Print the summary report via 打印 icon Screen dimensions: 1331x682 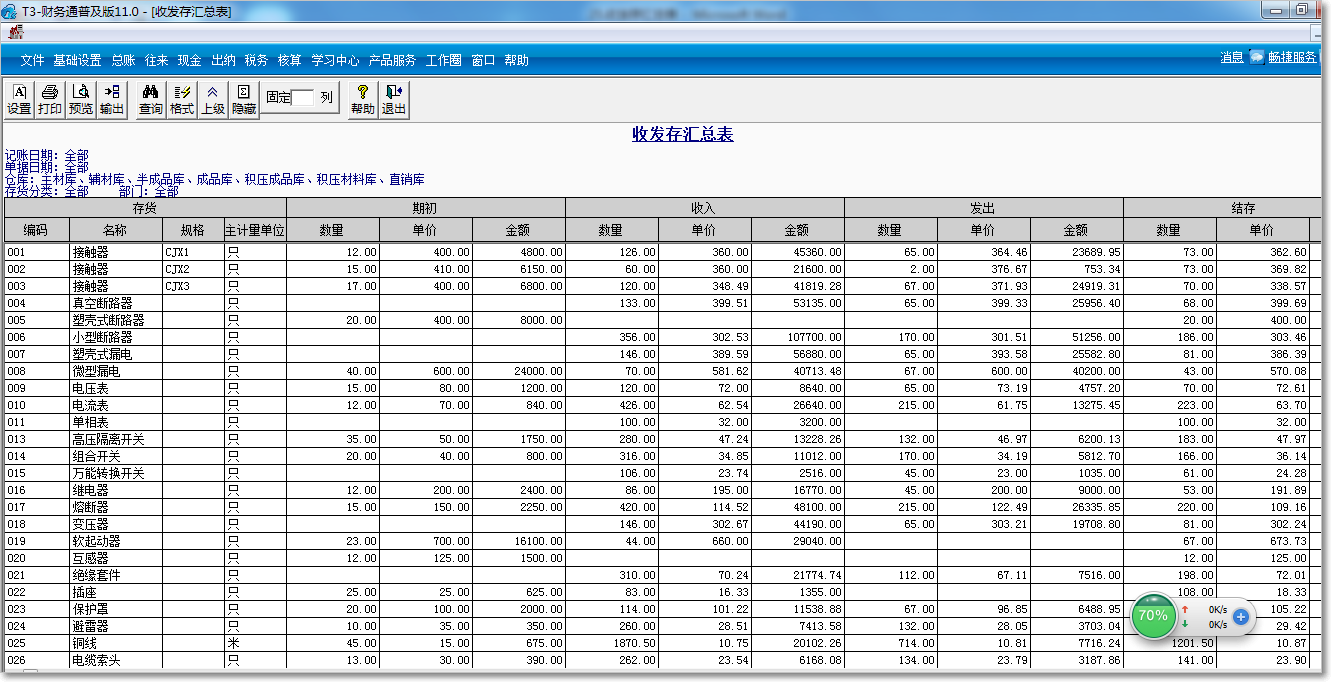[x=49, y=98]
